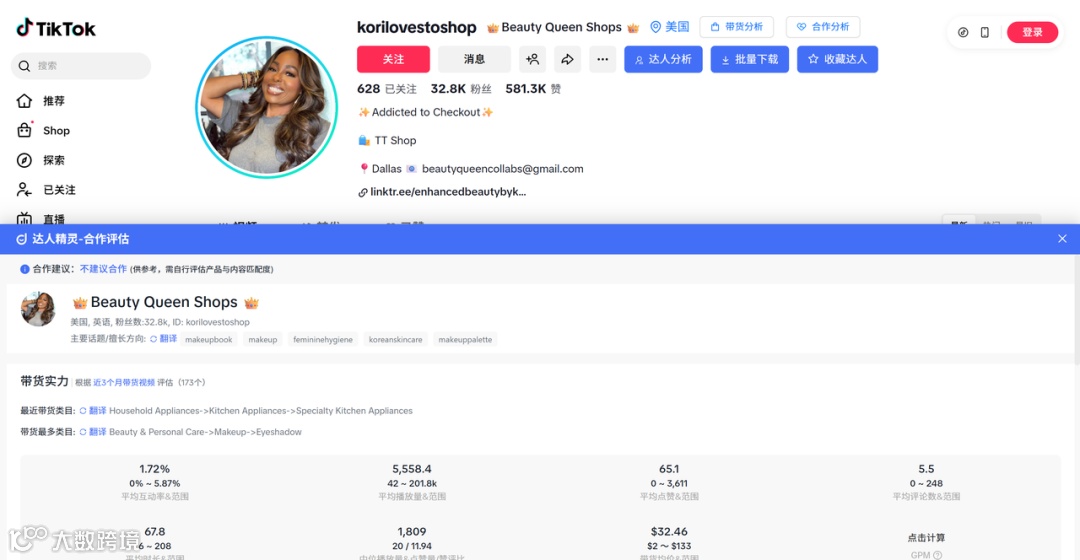This screenshot has height=560, width=1080.
Task: Click the 628 已关注 following count
Action: (386, 89)
